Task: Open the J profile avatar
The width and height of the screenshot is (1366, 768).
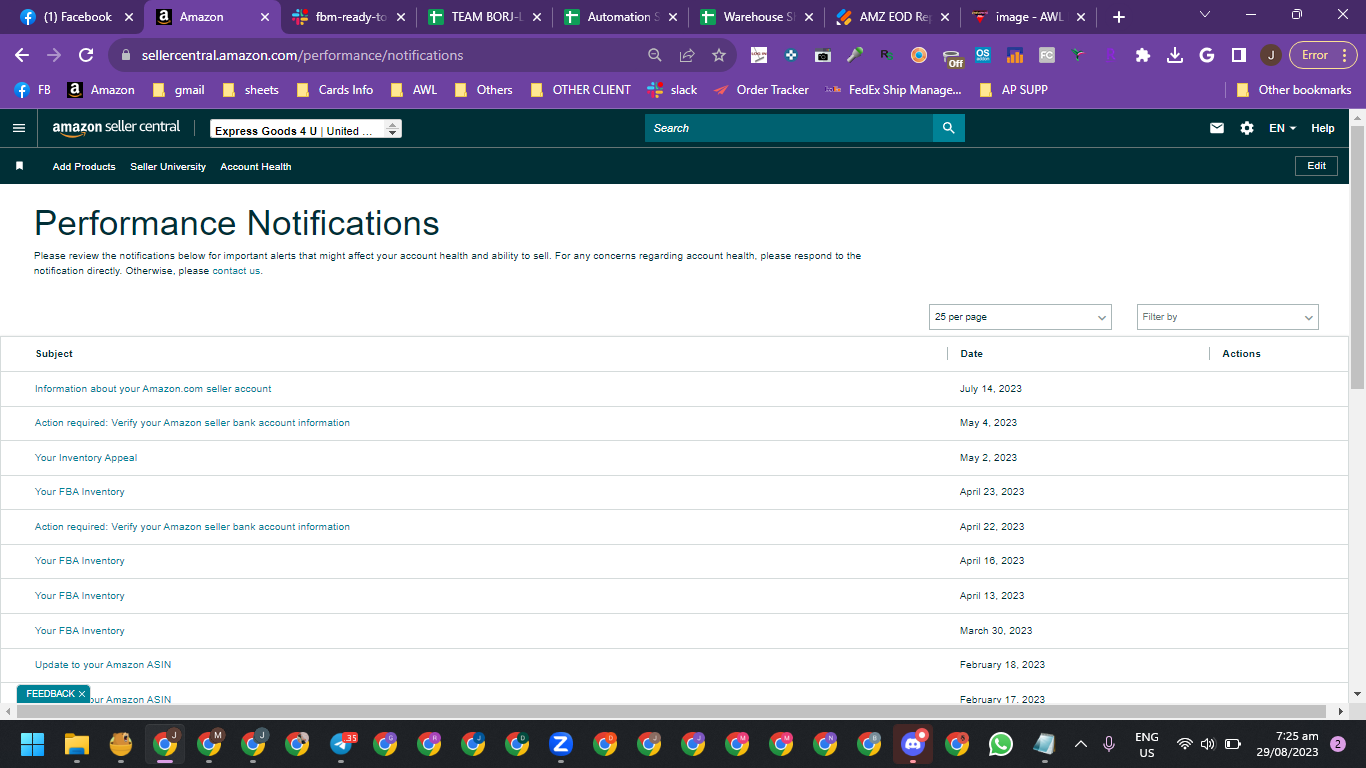Action: click(x=1270, y=55)
